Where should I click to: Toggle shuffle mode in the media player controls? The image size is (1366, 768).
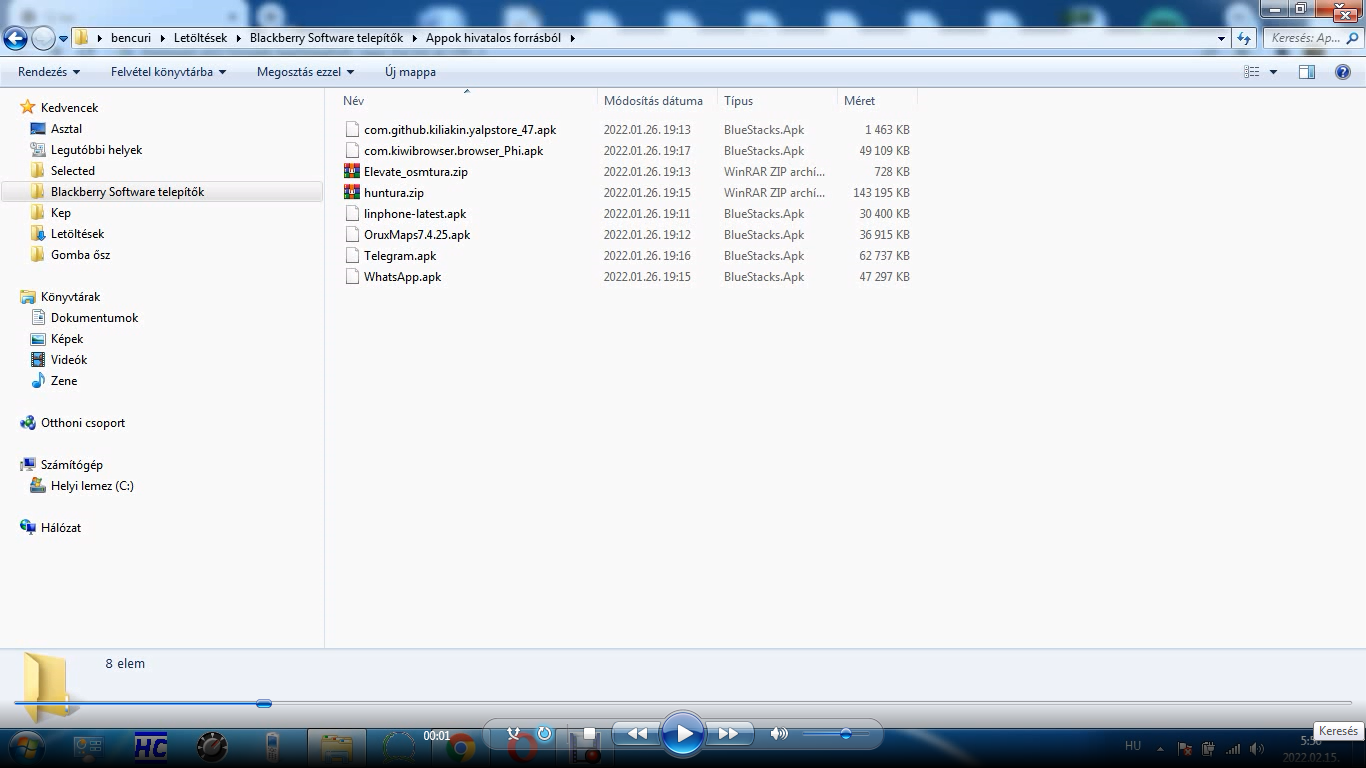click(514, 734)
